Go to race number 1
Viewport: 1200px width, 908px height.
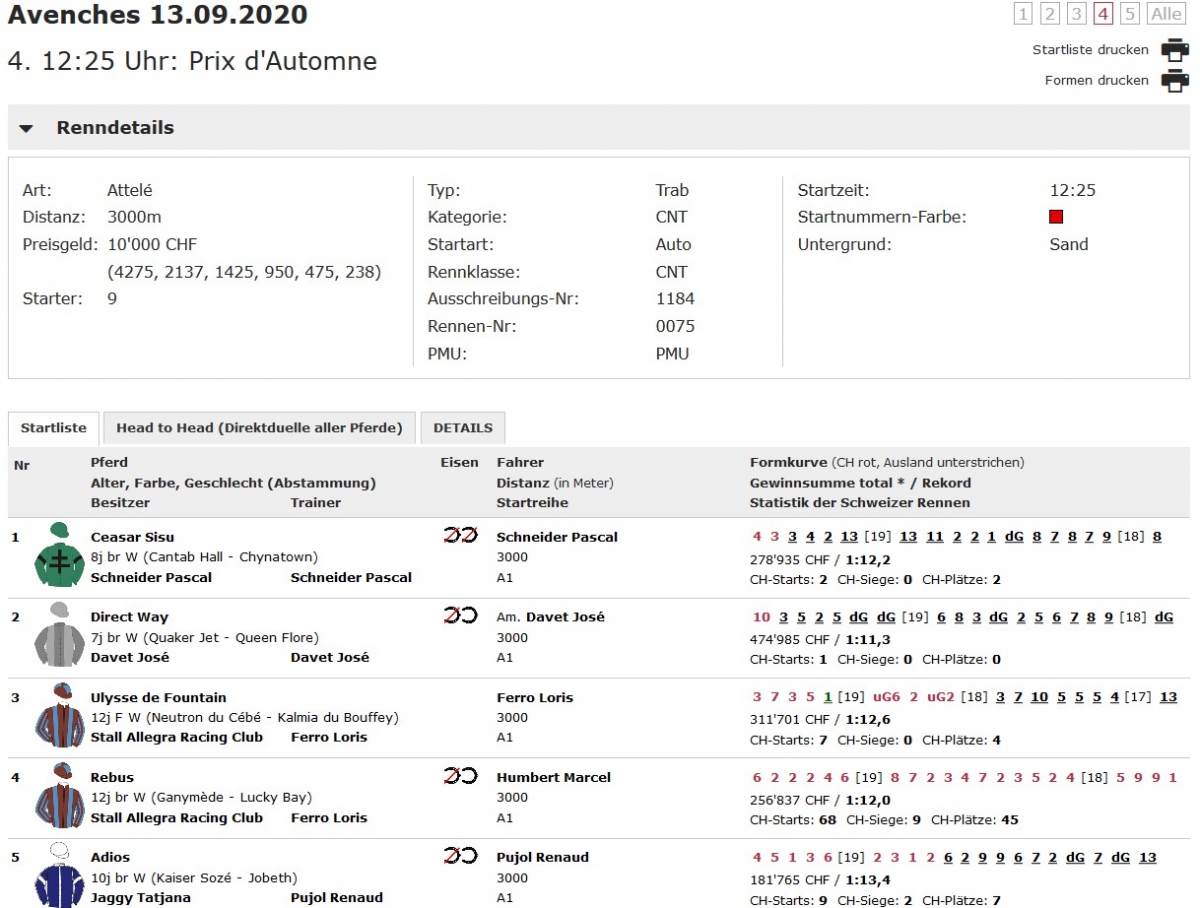pos(1022,14)
